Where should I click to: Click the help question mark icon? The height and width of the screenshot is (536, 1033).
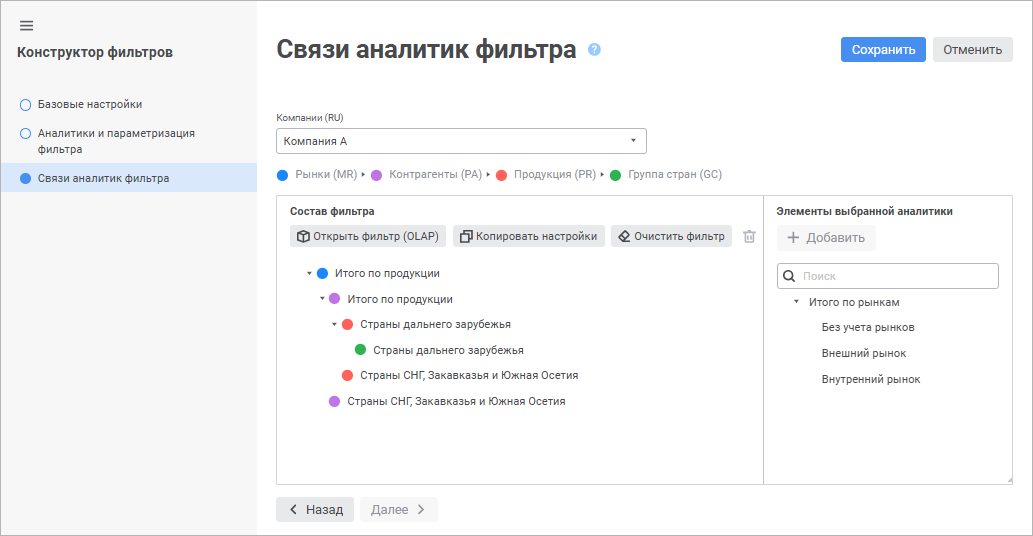click(x=594, y=49)
